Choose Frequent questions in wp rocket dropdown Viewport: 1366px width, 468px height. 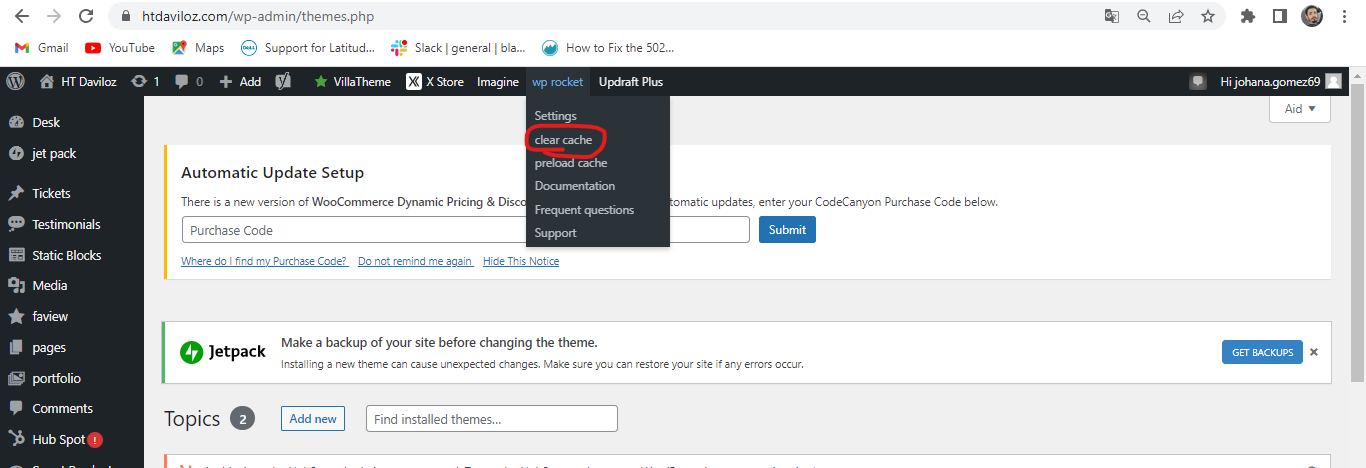click(x=584, y=210)
